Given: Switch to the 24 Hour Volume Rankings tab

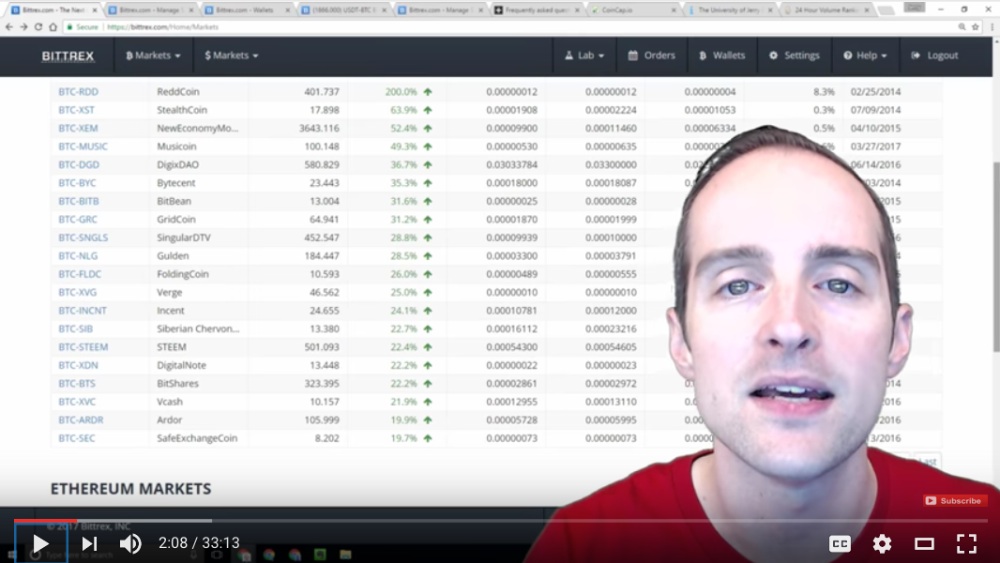Looking at the screenshot, I should point(827,10).
